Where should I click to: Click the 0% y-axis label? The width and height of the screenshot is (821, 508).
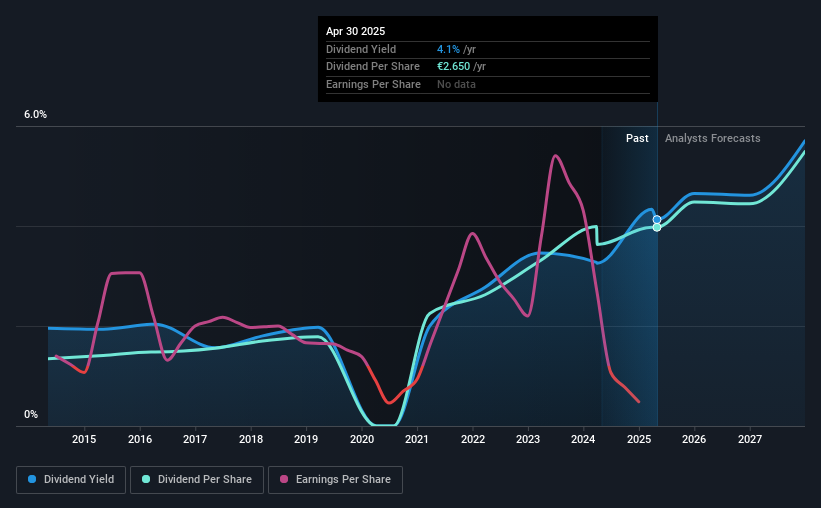[31, 414]
